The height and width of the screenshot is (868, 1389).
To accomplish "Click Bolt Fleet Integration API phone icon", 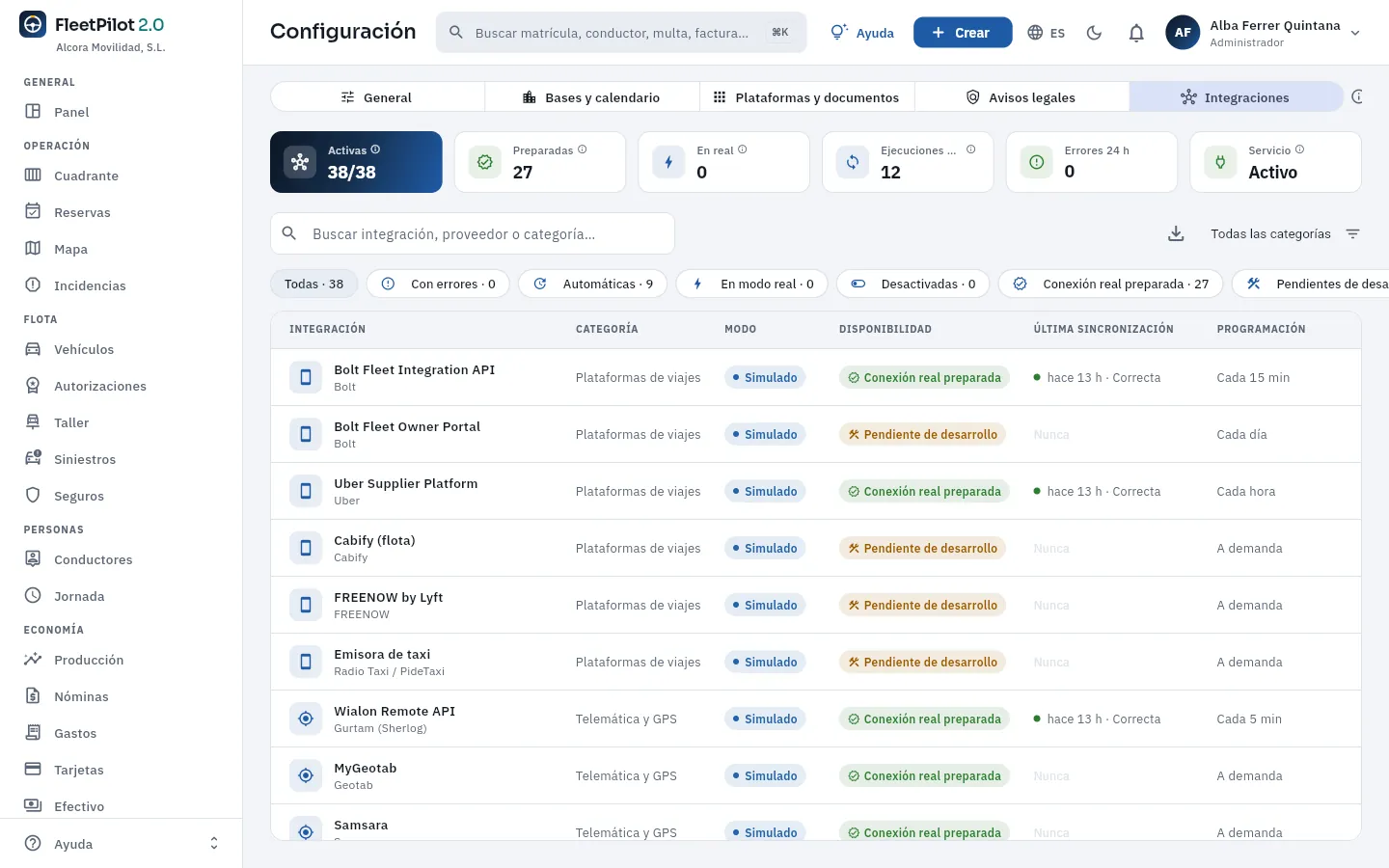I will pyautogui.click(x=306, y=377).
